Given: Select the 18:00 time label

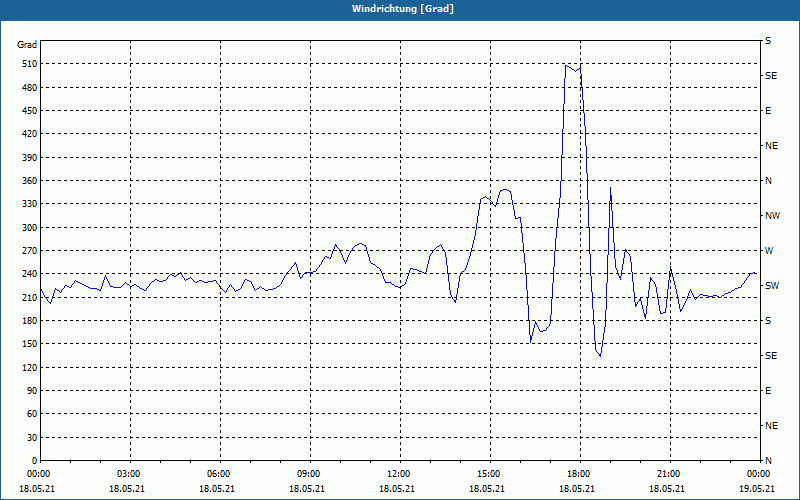Looking at the screenshot, I should 578,474.
